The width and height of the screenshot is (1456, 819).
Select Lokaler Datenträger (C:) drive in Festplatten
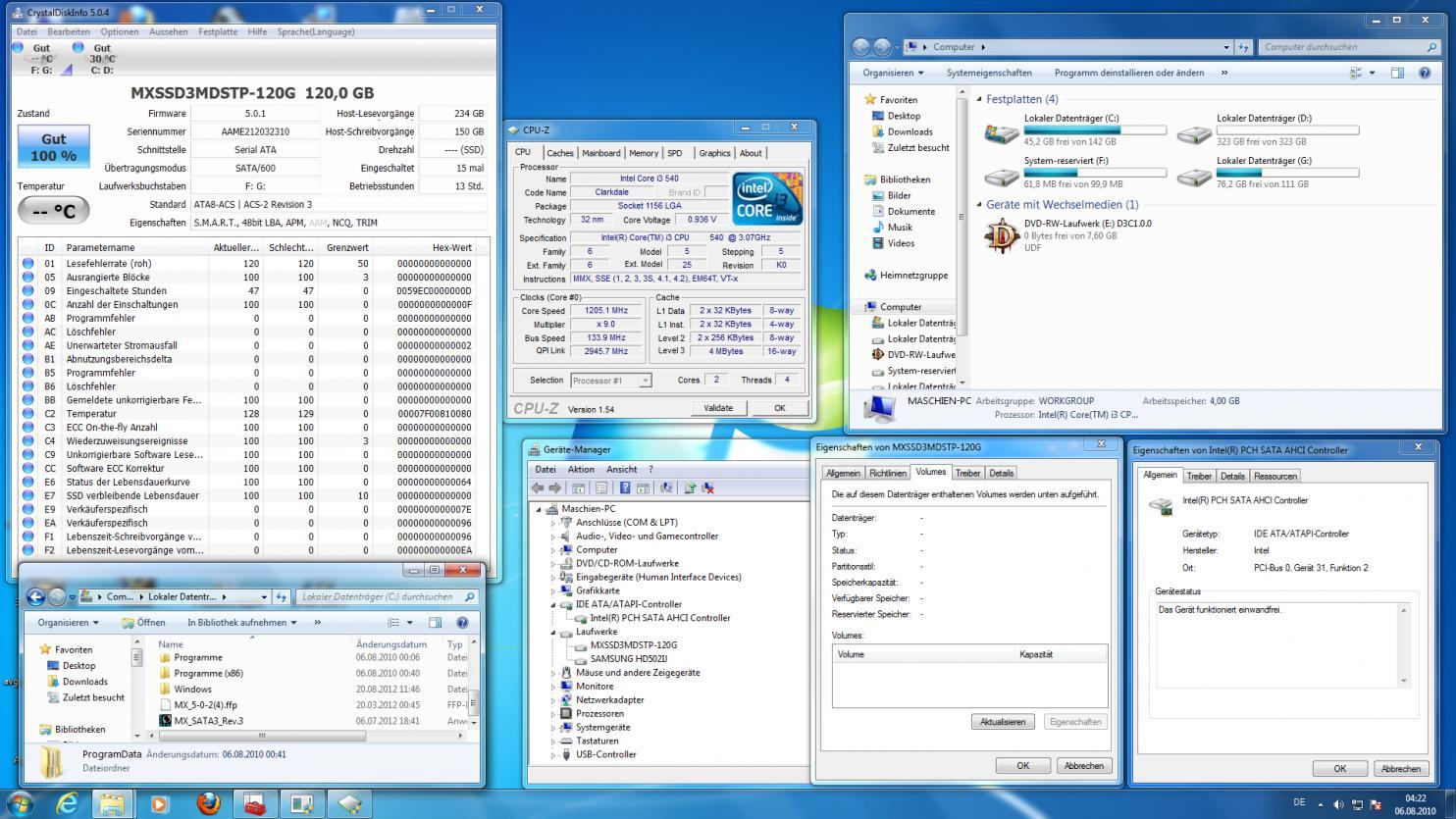point(1074,129)
